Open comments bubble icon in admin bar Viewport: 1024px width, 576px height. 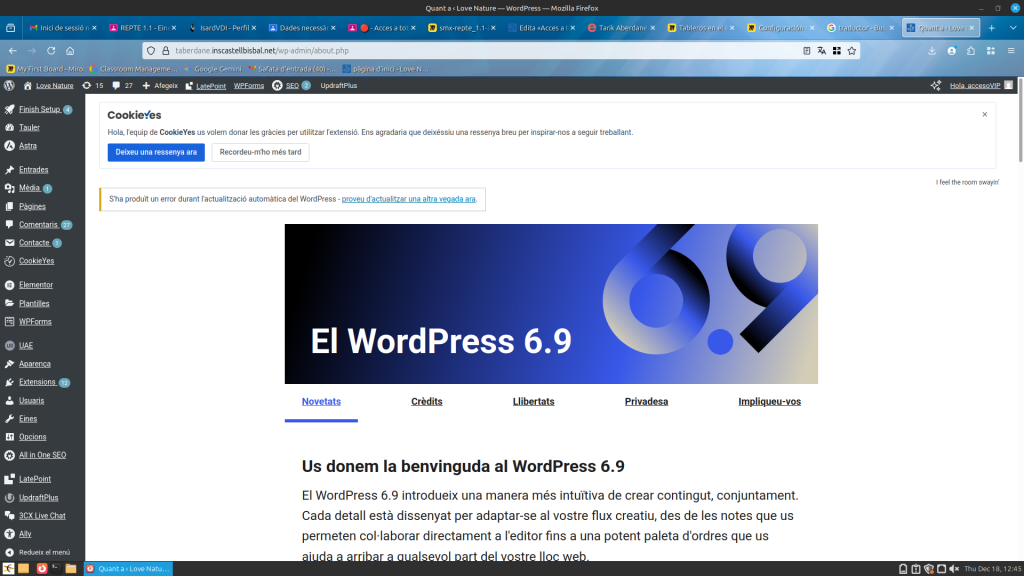tap(122, 86)
